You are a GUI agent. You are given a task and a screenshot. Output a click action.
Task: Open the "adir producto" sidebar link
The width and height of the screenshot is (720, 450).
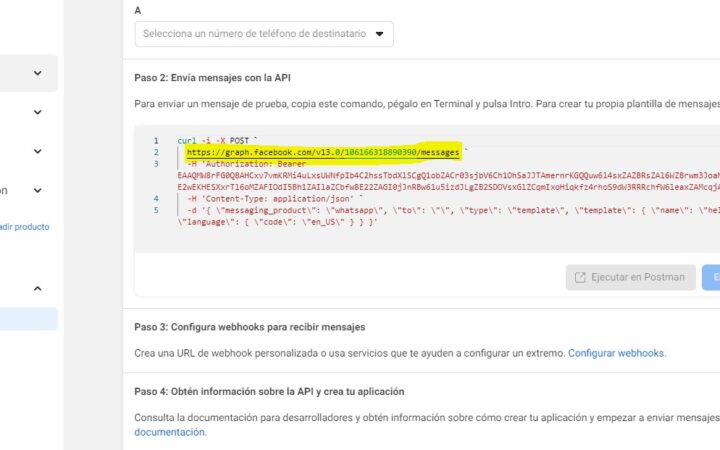pyautogui.click(x=24, y=227)
